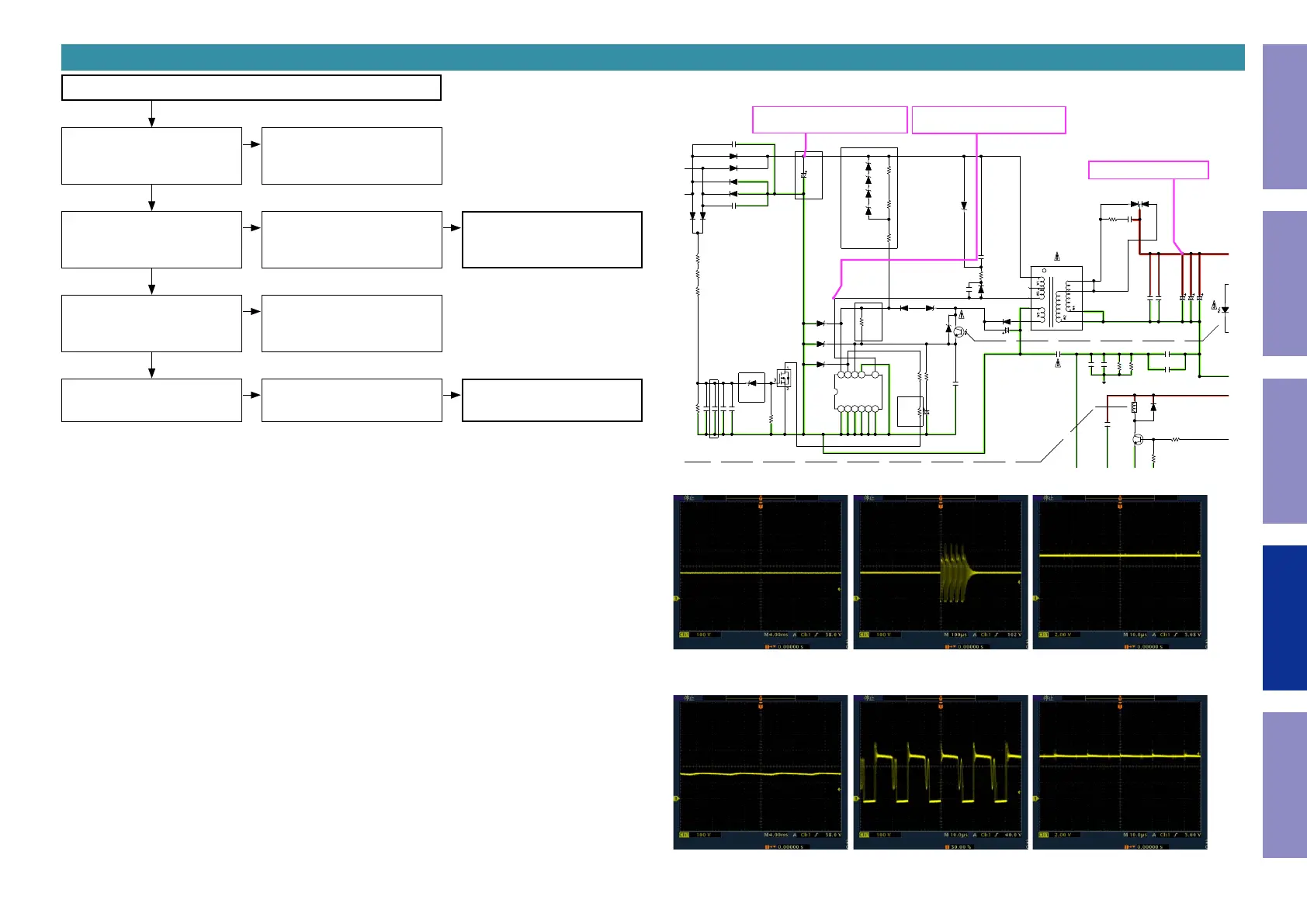Open the topmost purple side tab
1307x924 pixels.
[x=1284, y=116]
